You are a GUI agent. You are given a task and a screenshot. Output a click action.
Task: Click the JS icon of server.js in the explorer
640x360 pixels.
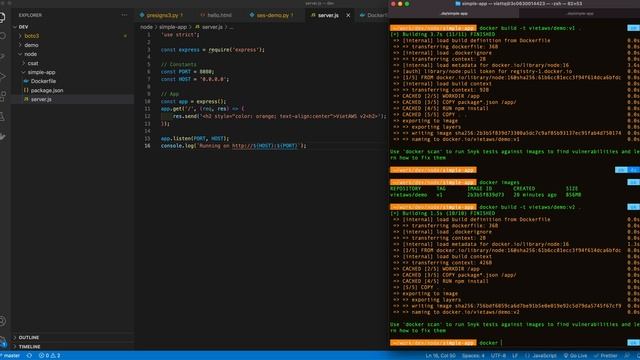click(x=26, y=99)
